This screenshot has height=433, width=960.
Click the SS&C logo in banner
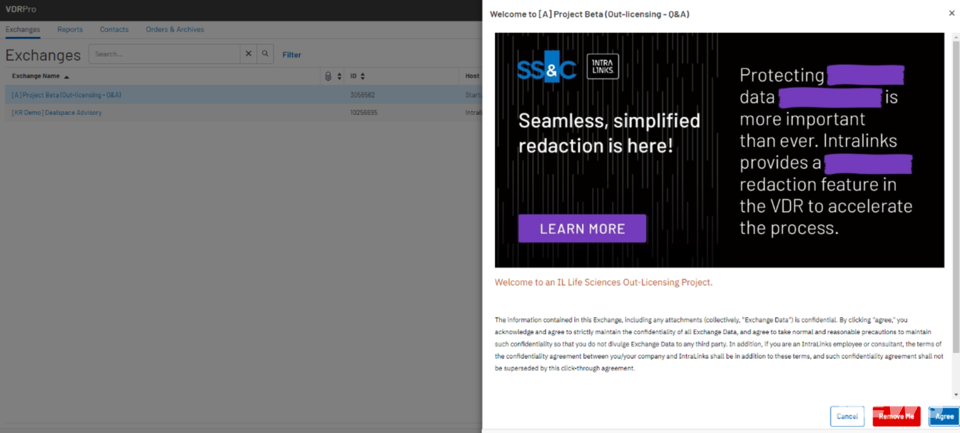coord(546,69)
